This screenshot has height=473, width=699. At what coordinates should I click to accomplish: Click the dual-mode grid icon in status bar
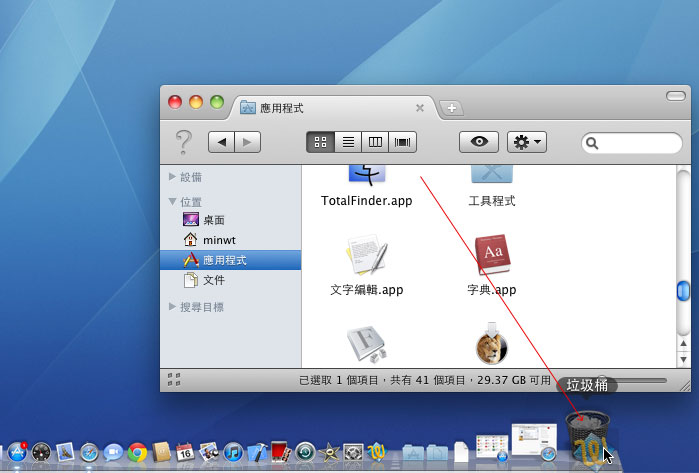click(174, 380)
